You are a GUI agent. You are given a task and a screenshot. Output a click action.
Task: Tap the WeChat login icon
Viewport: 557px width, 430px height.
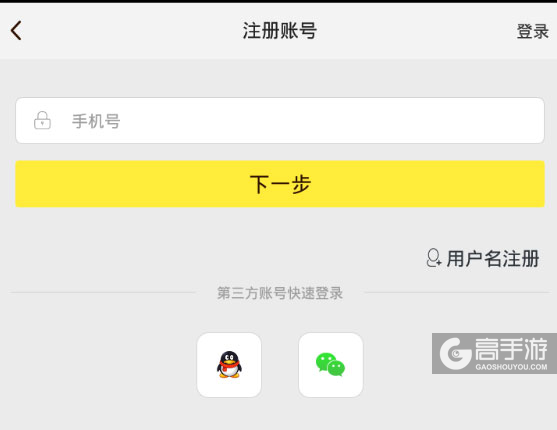[330, 365]
